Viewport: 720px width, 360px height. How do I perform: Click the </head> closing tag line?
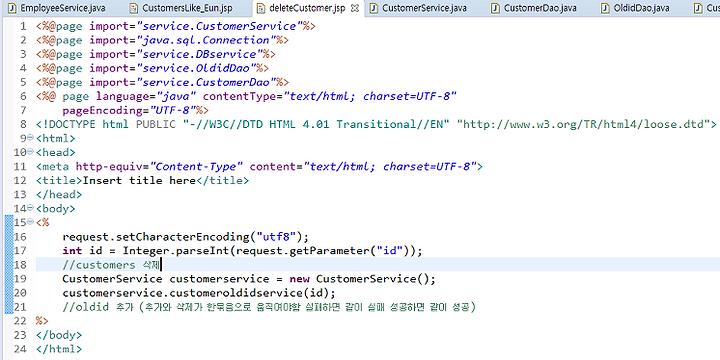point(59,195)
